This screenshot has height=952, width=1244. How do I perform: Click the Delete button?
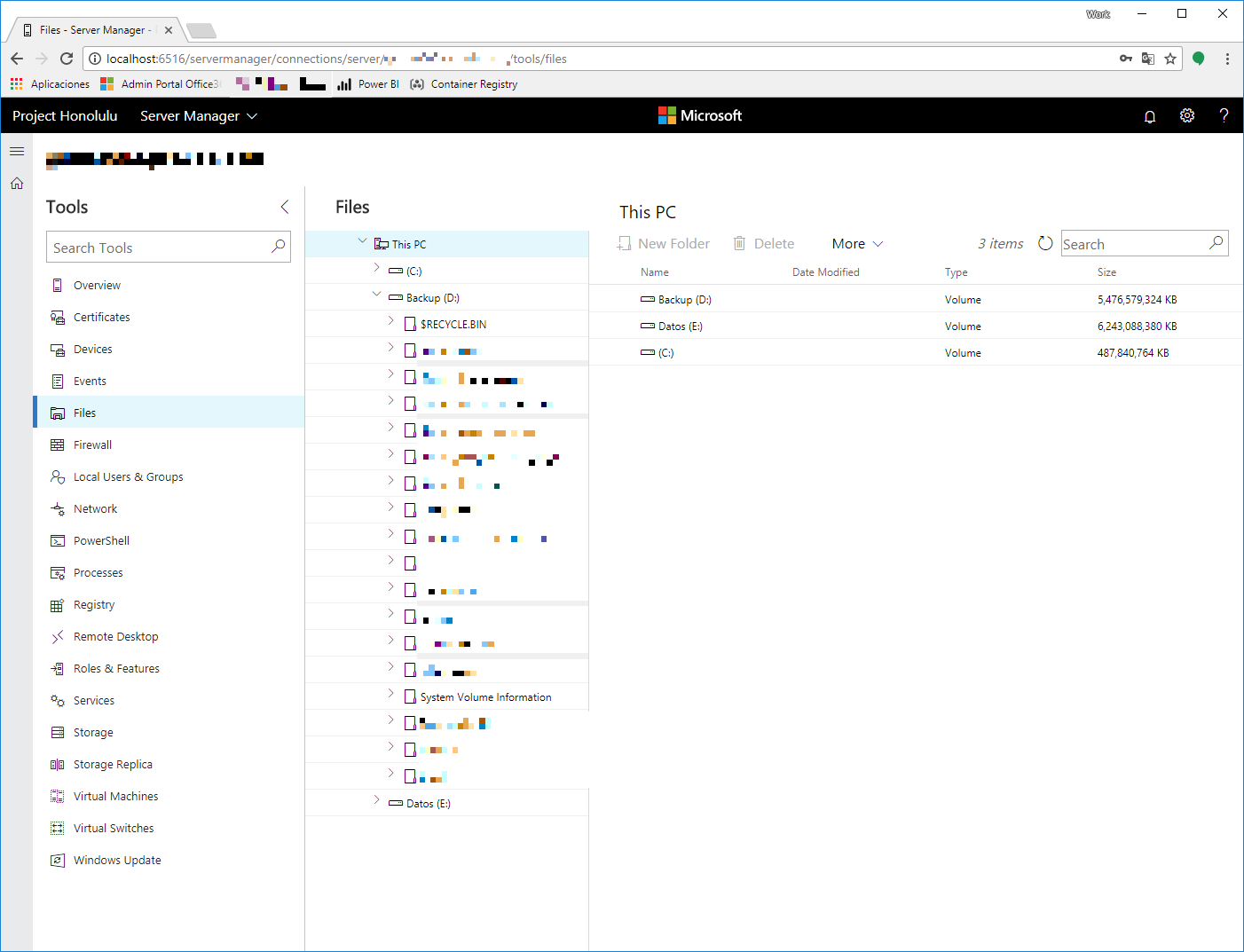click(x=763, y=244)
